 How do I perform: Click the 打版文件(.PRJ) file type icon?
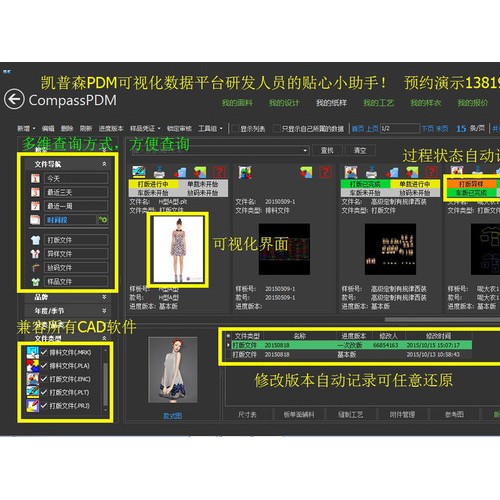pyautogui.click(x=33, y=406)
